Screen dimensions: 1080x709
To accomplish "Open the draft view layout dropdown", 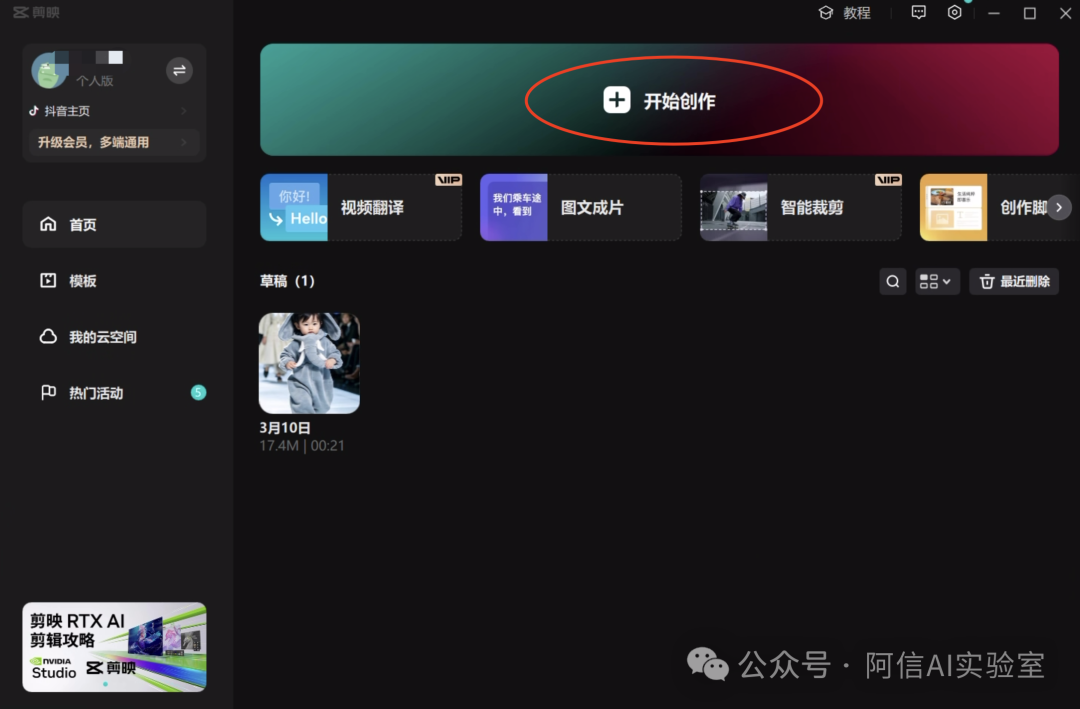I will coord(937,281).
